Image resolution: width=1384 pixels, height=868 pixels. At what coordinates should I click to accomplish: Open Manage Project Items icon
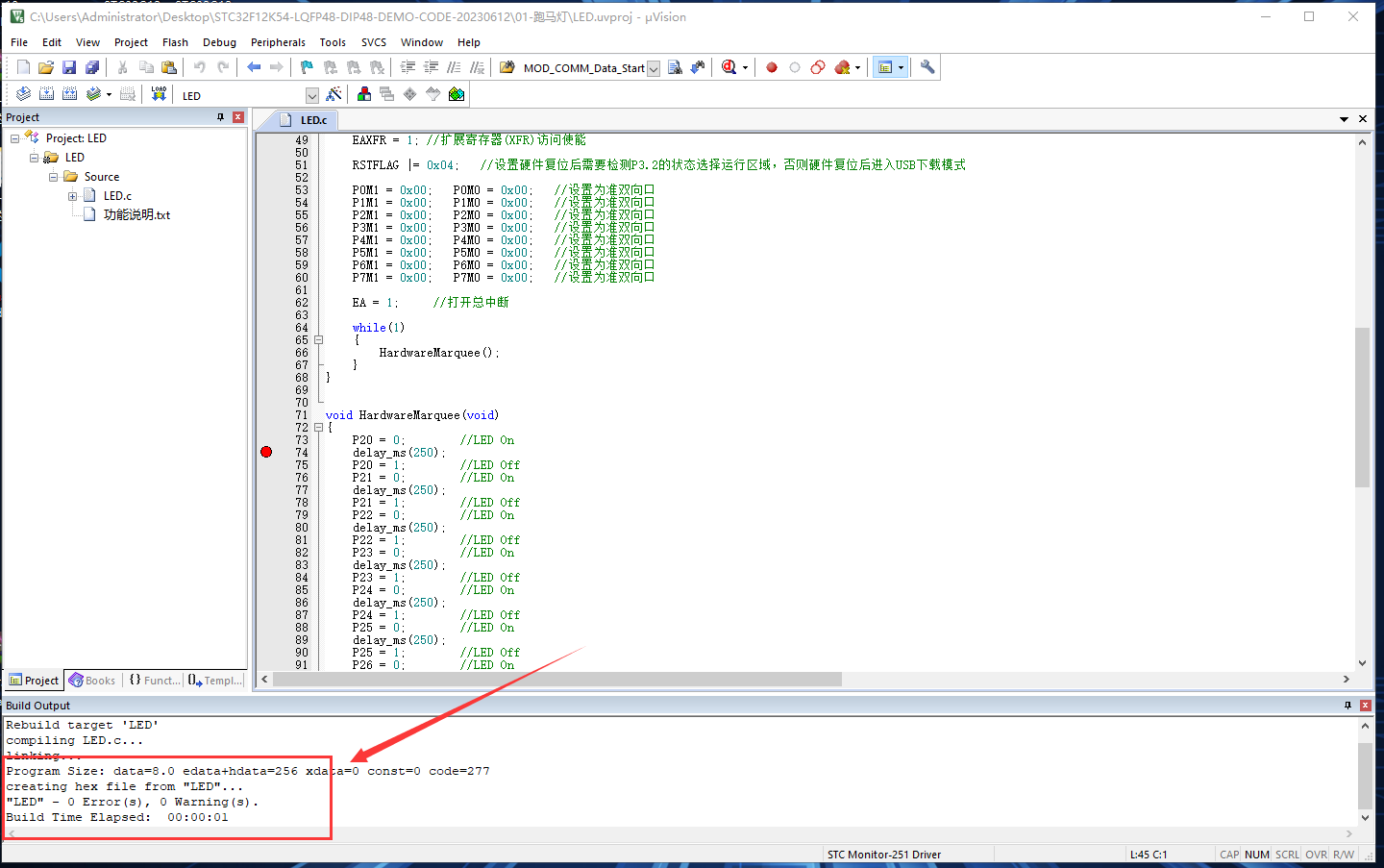click(364, 94)
